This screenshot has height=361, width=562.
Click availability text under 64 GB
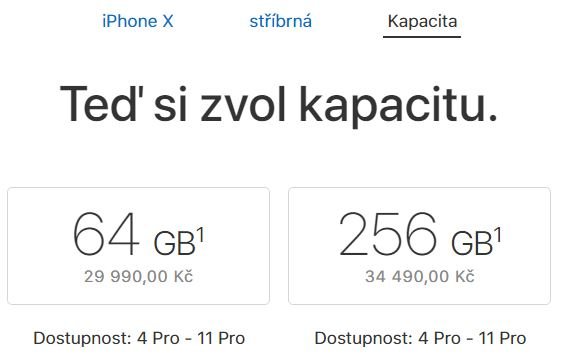[139, 338]
